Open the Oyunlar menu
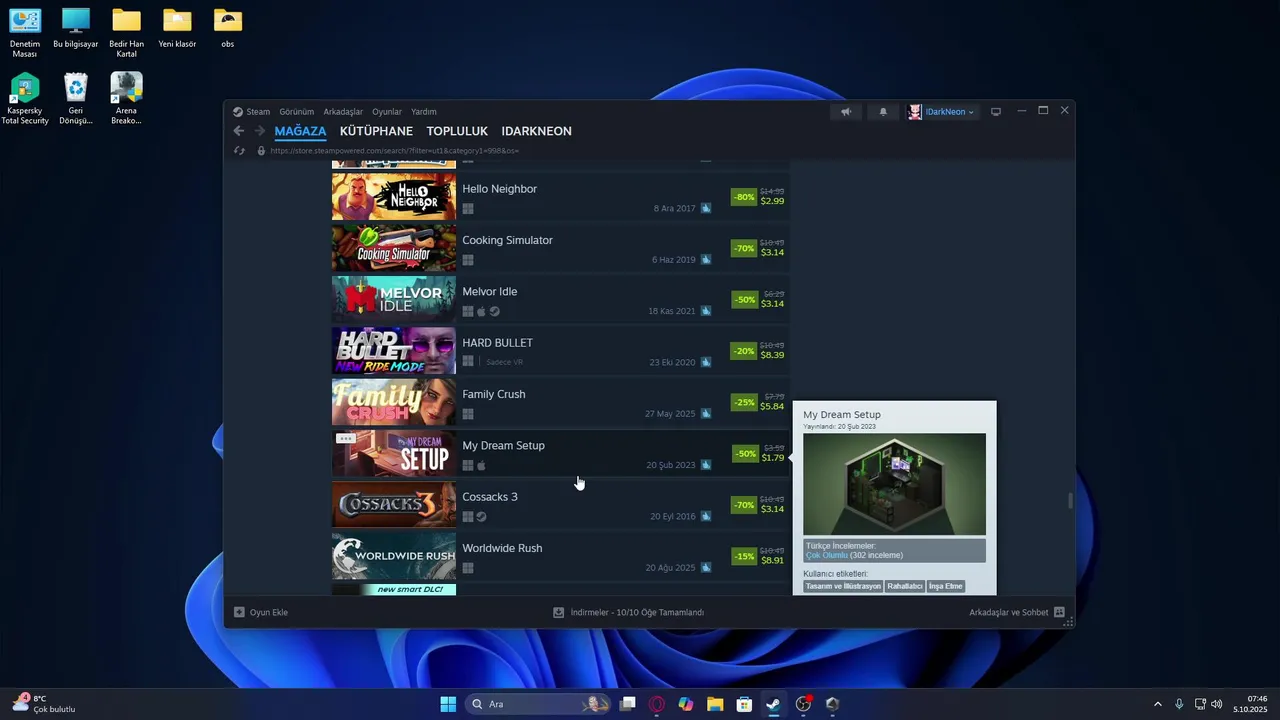1280x720 pixels. [x=387, y=112]
